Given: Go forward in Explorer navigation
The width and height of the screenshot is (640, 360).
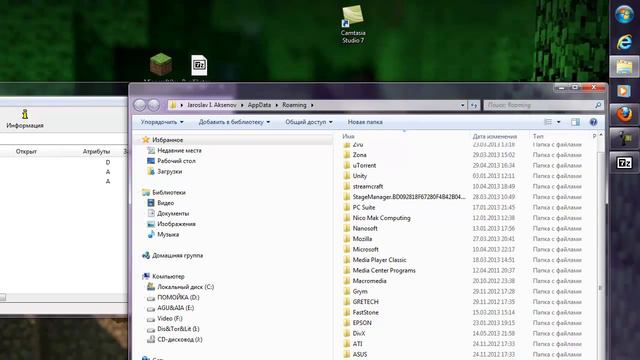Looking at the screenshot, I should 154,105.
